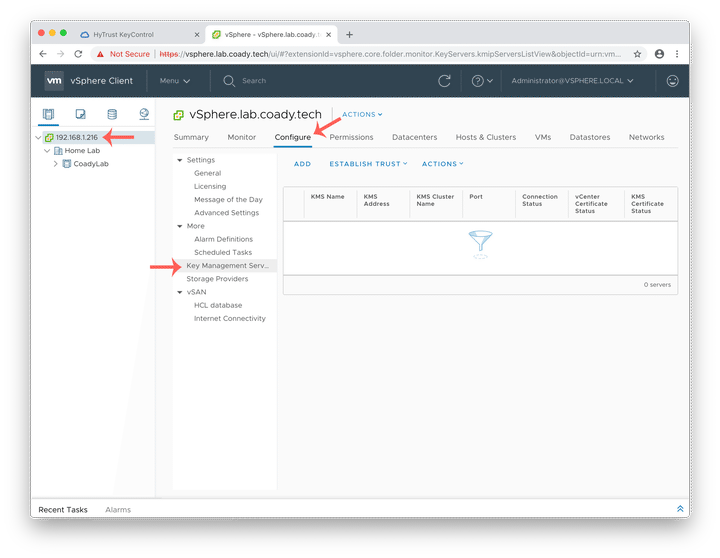720x558 pixels.
Task: Click ADD to add a KMS
Action: click(302, 163)
